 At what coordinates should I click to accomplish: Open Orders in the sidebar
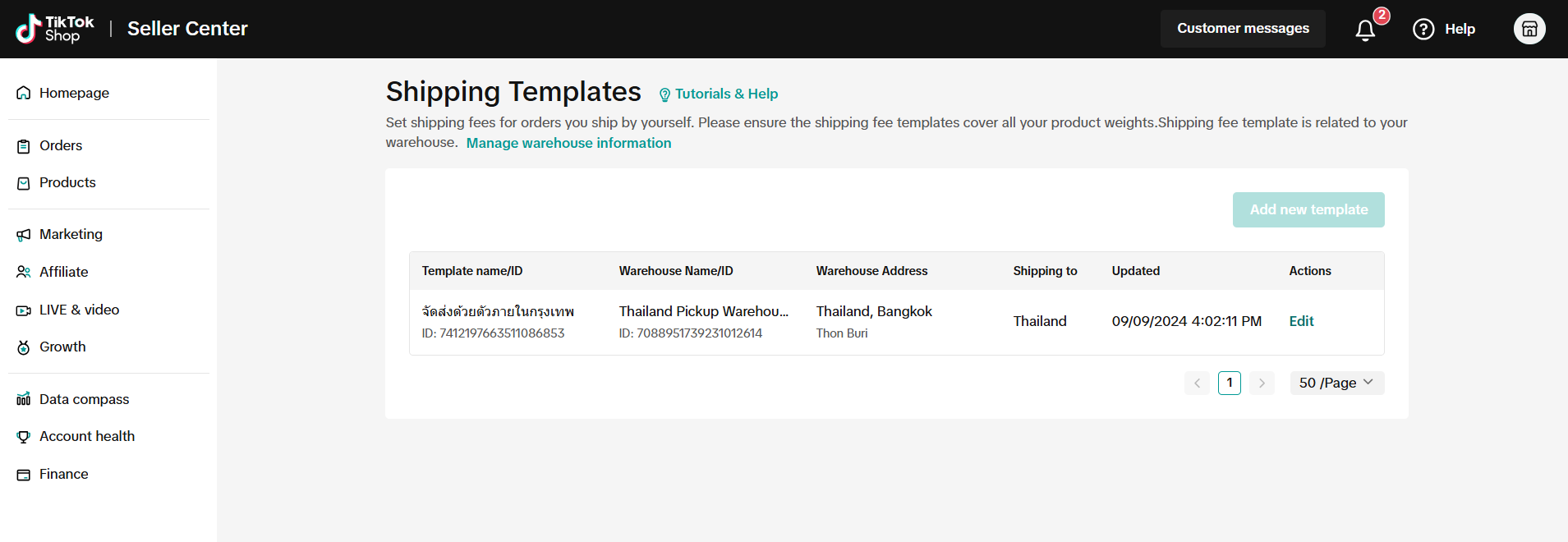(x=61, y=145)
